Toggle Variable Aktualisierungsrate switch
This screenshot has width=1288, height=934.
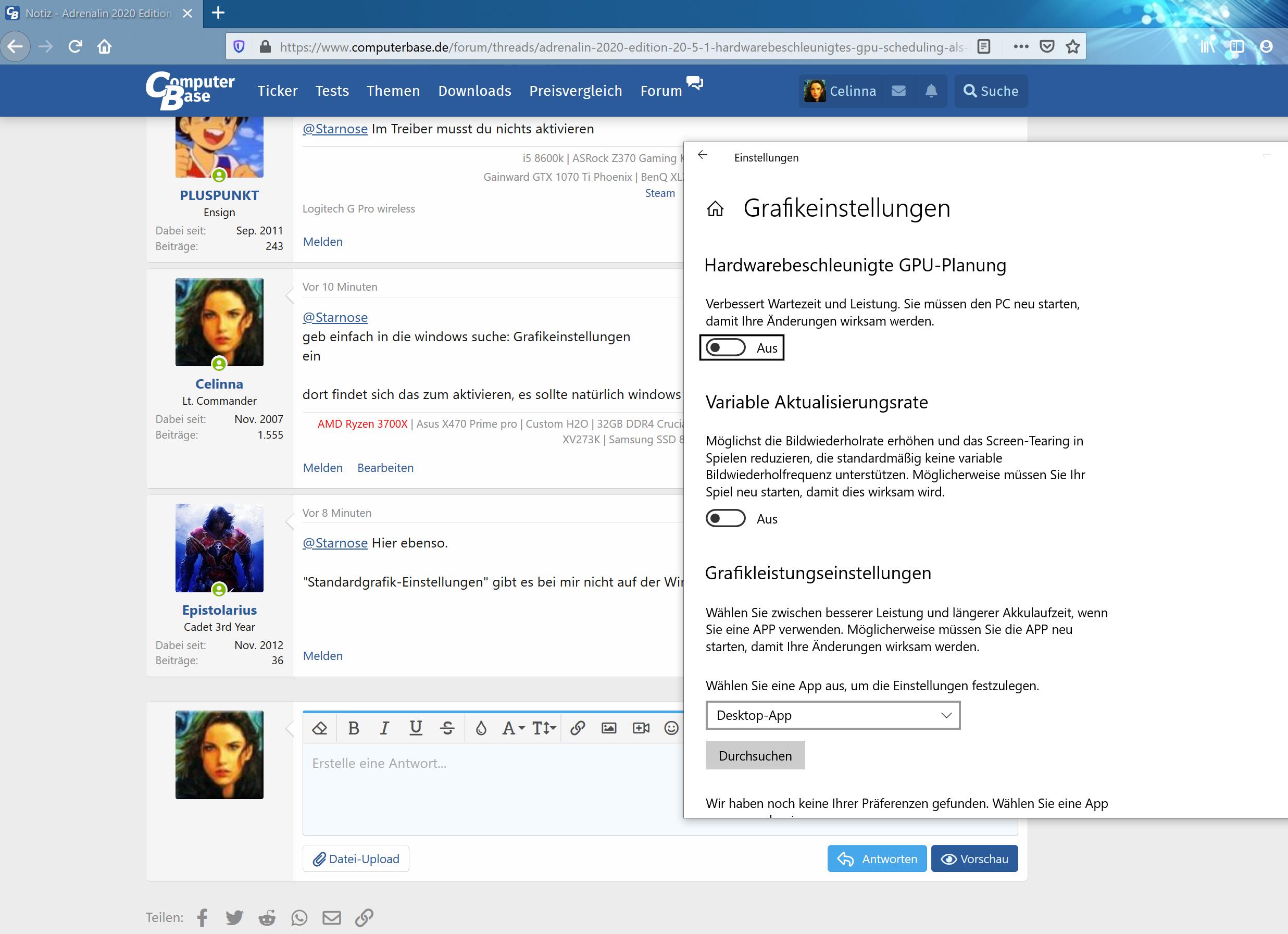725,518
